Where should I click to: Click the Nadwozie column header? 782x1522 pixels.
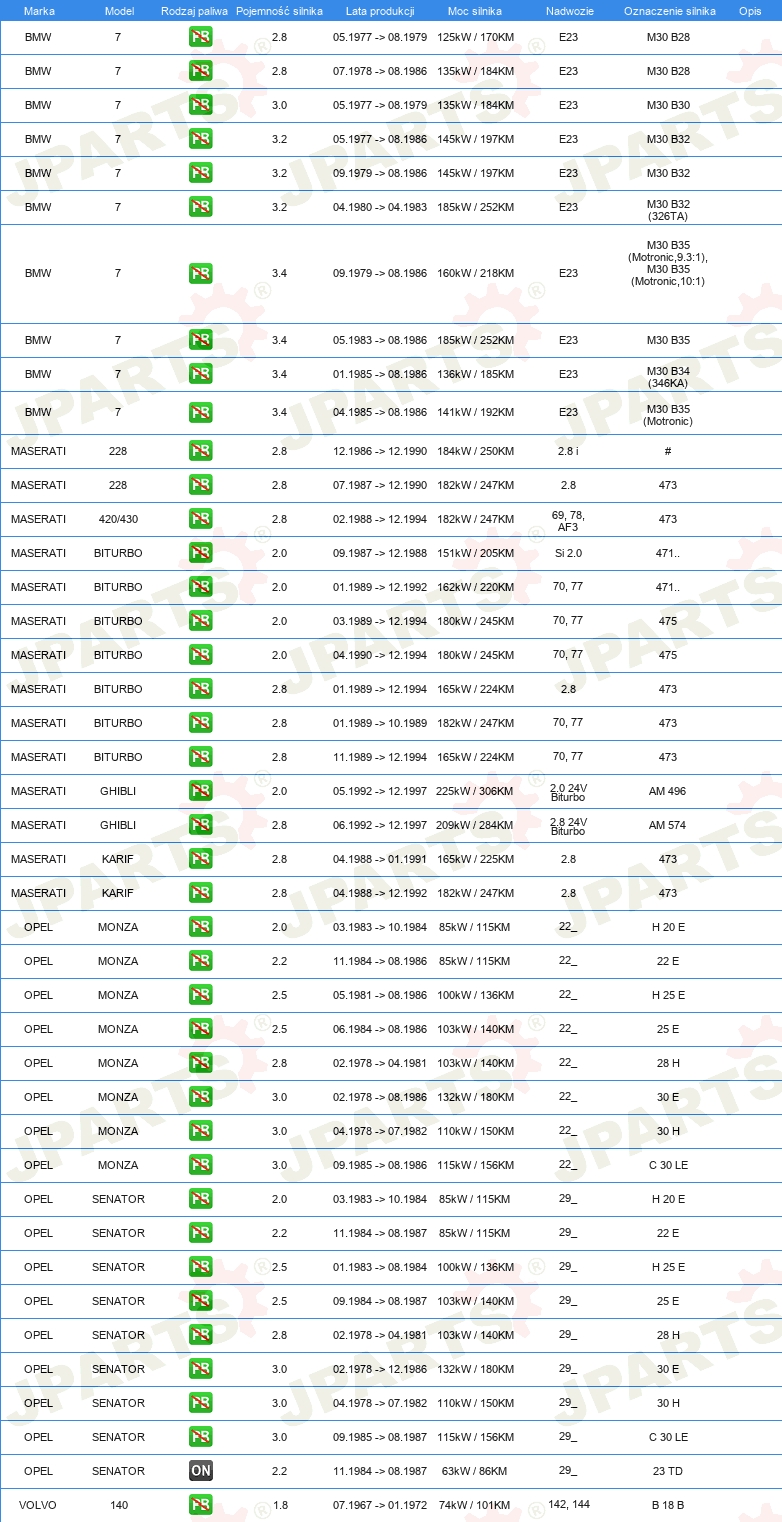point(568,11)
